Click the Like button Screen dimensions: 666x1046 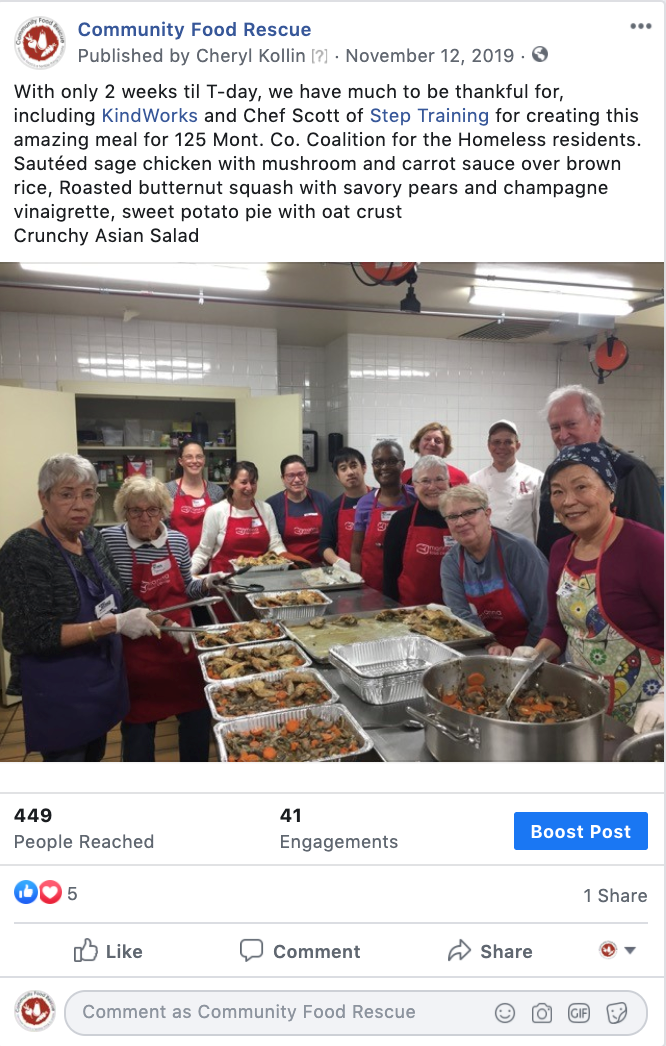[x=107, y=951]
